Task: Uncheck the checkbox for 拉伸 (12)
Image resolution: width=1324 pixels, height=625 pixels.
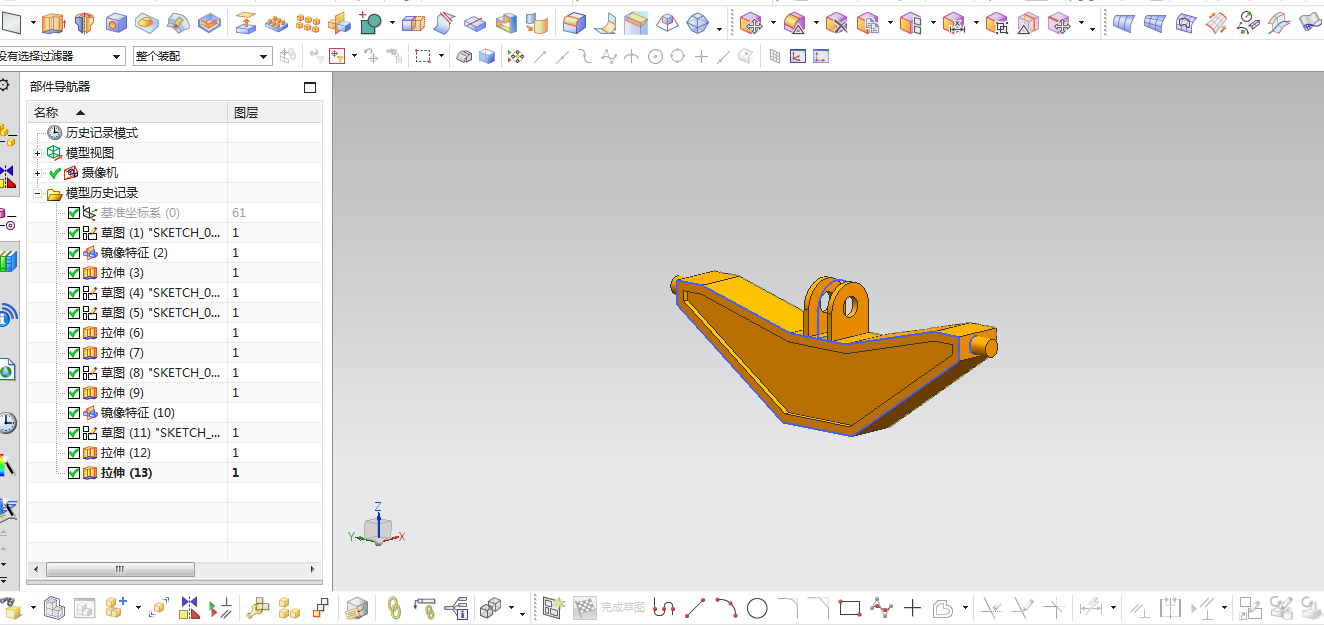Action: (74, 453)
